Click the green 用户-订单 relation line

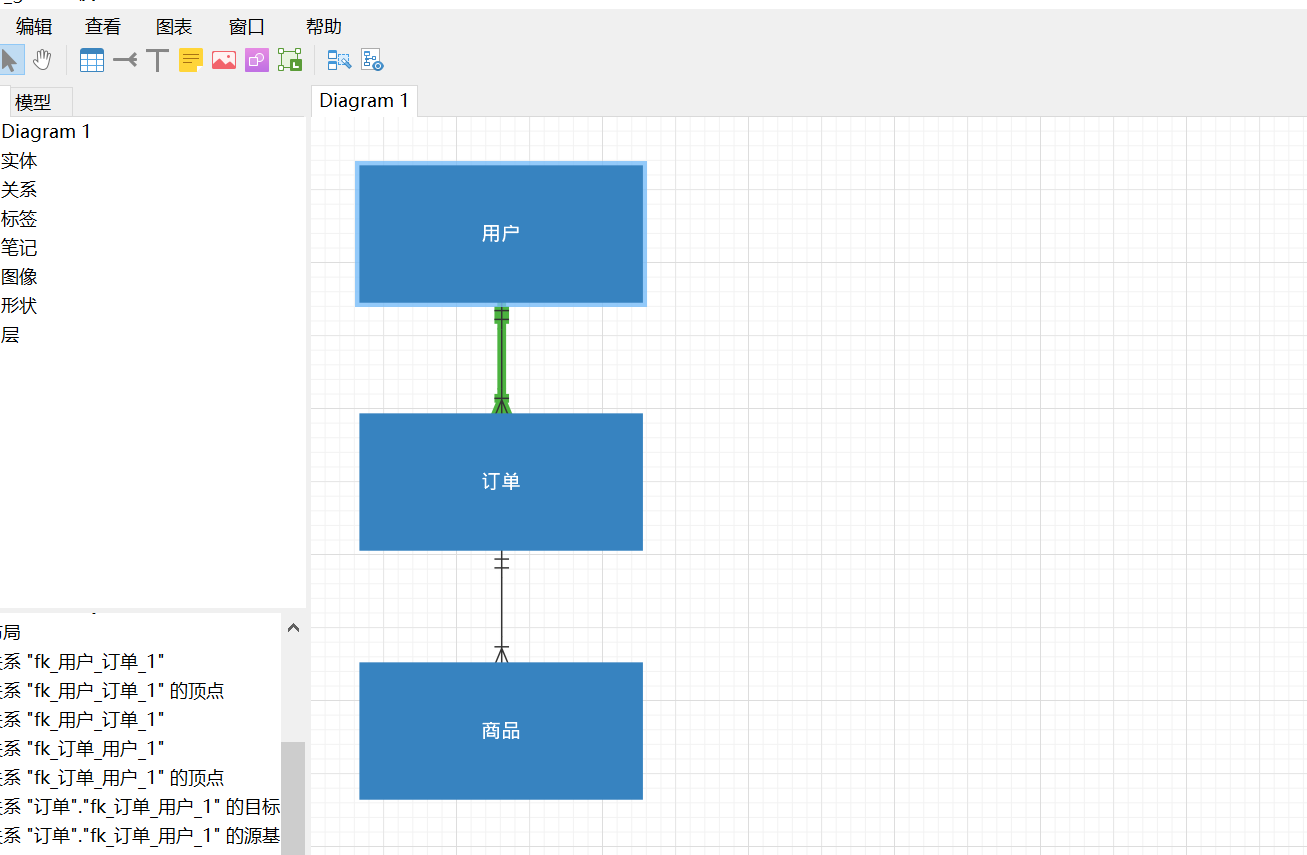click(x=502, y=358)
